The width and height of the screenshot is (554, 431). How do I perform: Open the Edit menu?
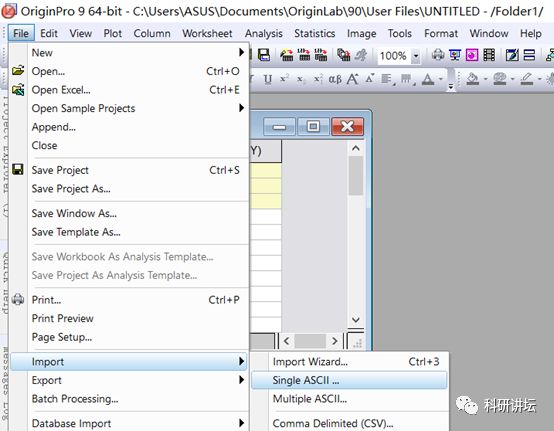tap(48, 33)
